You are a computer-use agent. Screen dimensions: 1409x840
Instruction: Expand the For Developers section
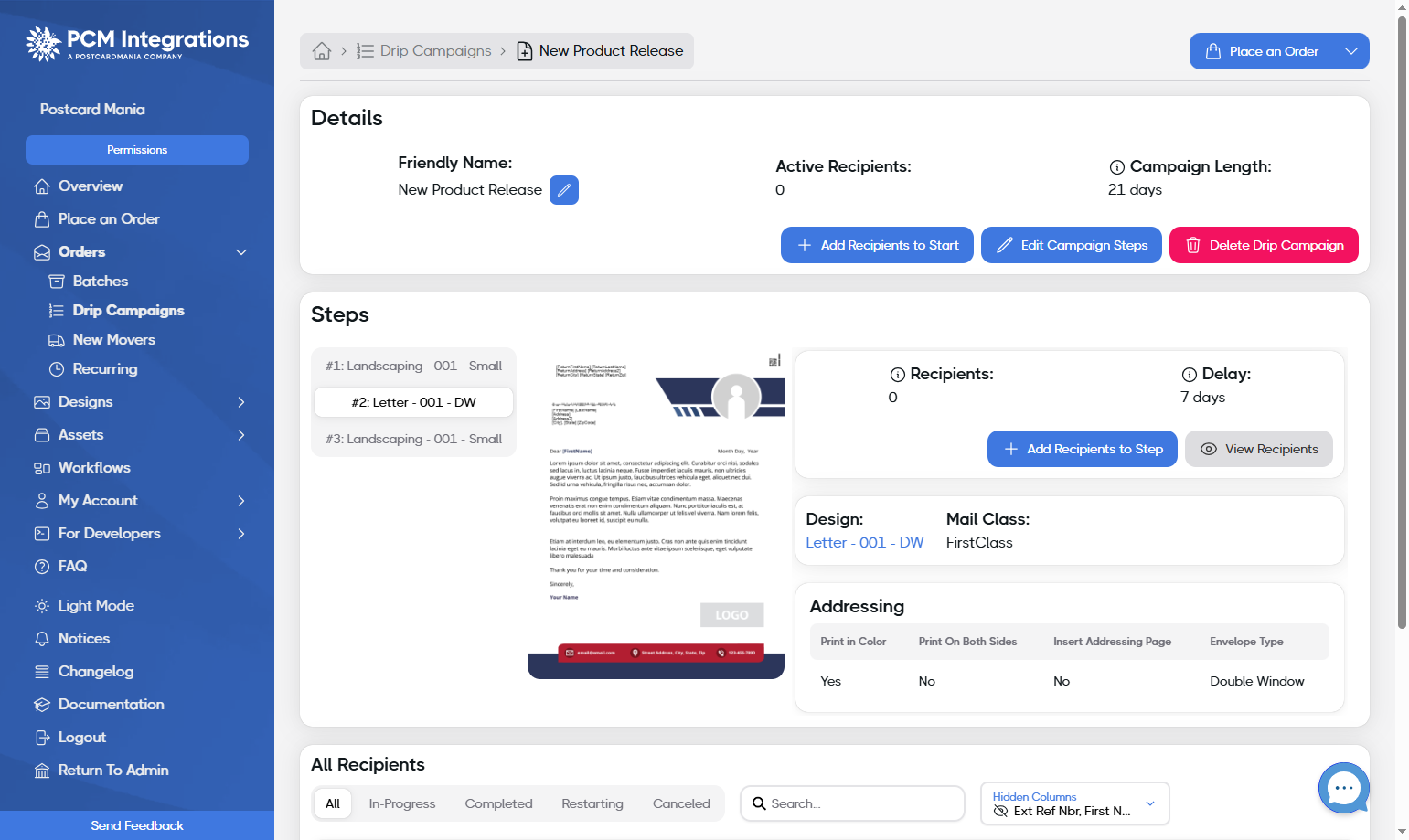coord(241,534)
